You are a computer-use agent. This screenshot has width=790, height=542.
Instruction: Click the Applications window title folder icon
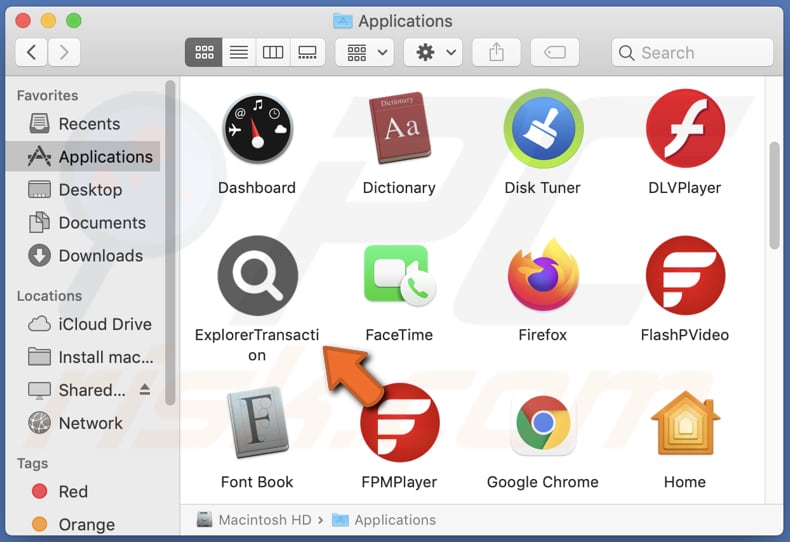[343, 21]
